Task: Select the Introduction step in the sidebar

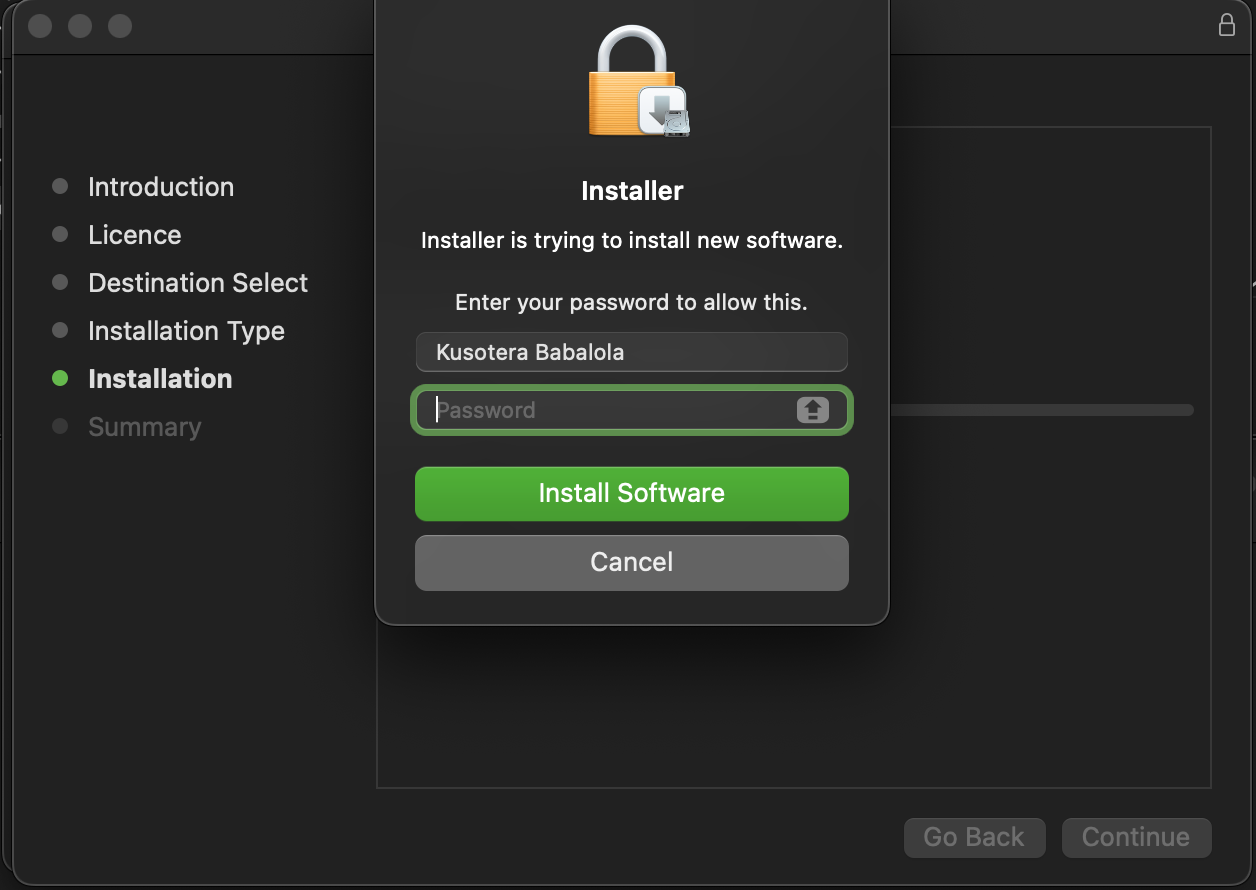Action: (x=161, y=187)
